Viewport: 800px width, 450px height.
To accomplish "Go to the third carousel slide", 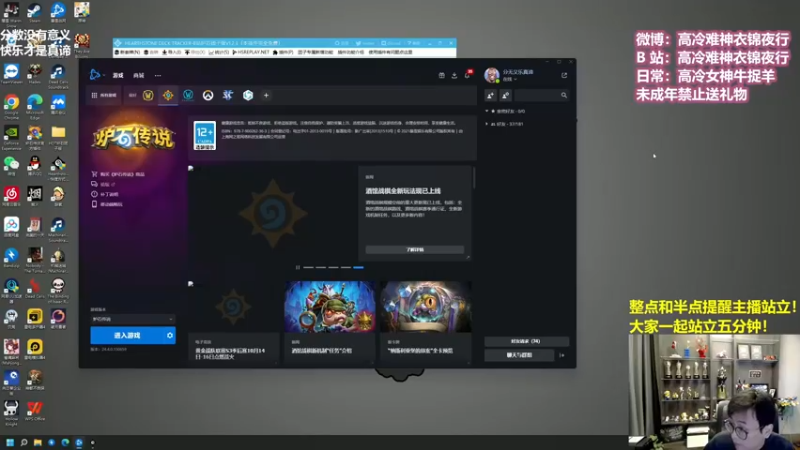I will click(x=333, y=267).
